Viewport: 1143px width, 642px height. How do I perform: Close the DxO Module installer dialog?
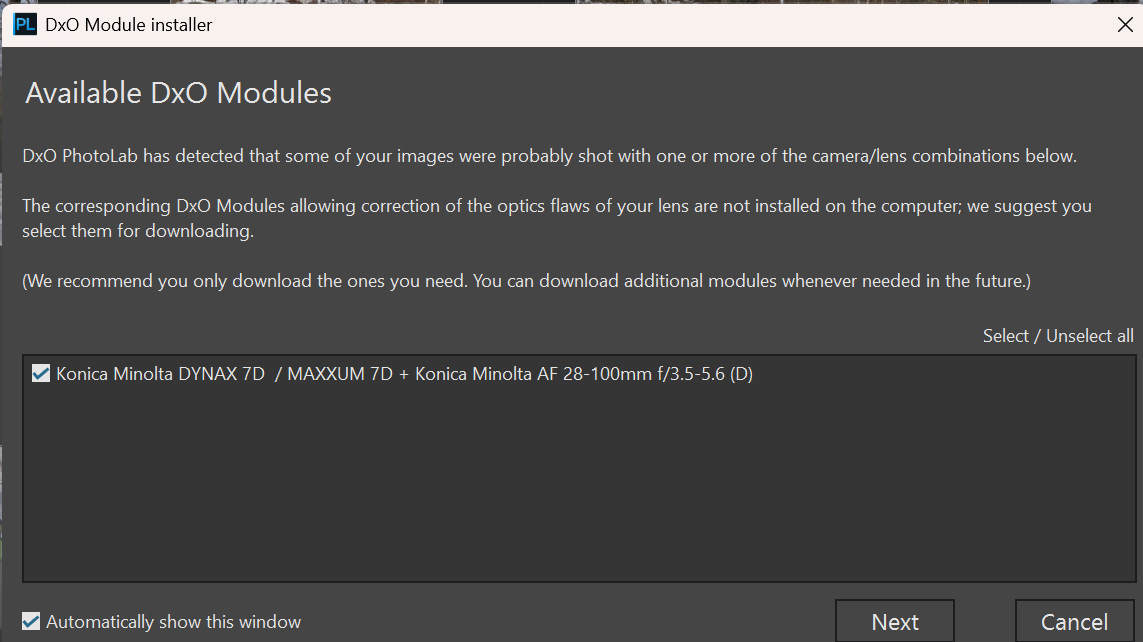tap(1124, 25)
